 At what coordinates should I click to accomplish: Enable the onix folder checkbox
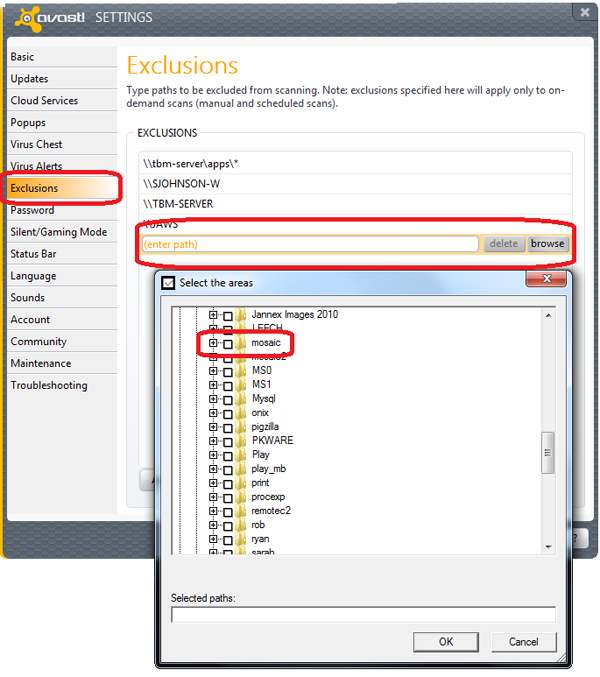point(228,413)
